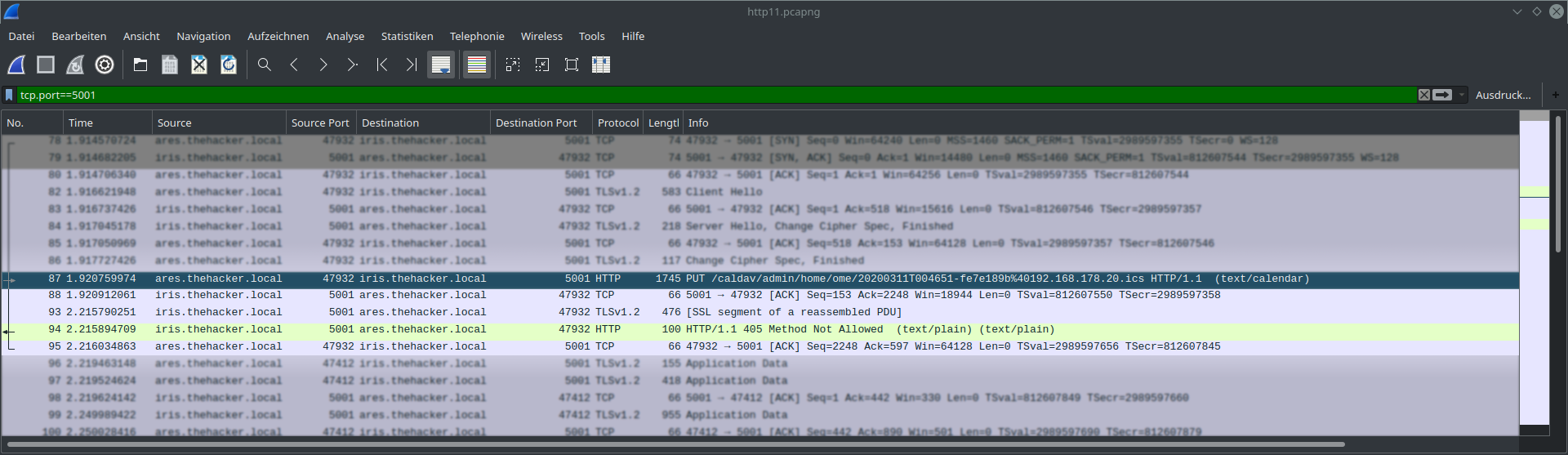Apply the display filter with the arrow button
This screenshot has width=1568, height=455.
click(1442, 95)
